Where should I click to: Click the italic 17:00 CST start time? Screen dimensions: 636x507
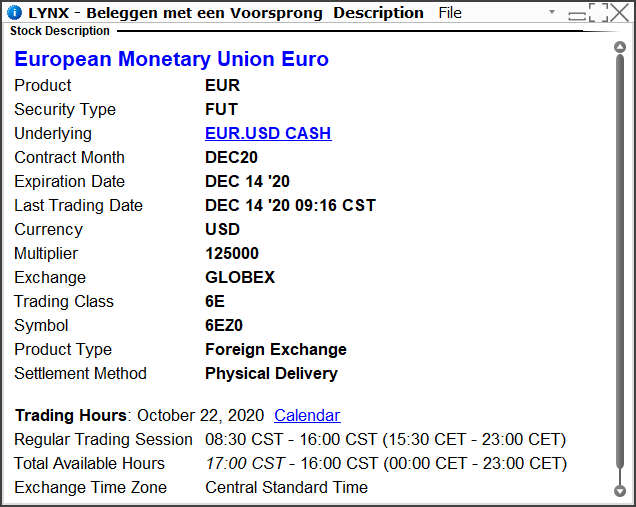pos(245,463)
